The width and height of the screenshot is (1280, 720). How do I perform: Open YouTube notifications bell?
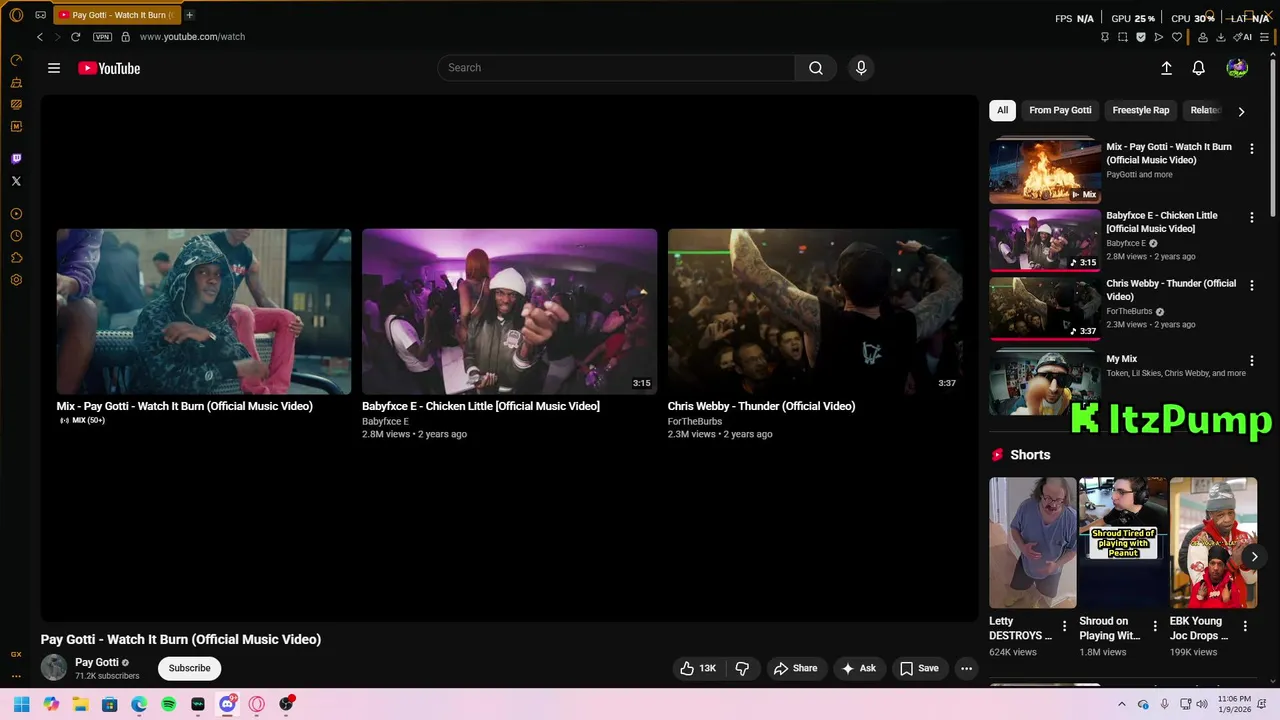[x=1198, y=68]
